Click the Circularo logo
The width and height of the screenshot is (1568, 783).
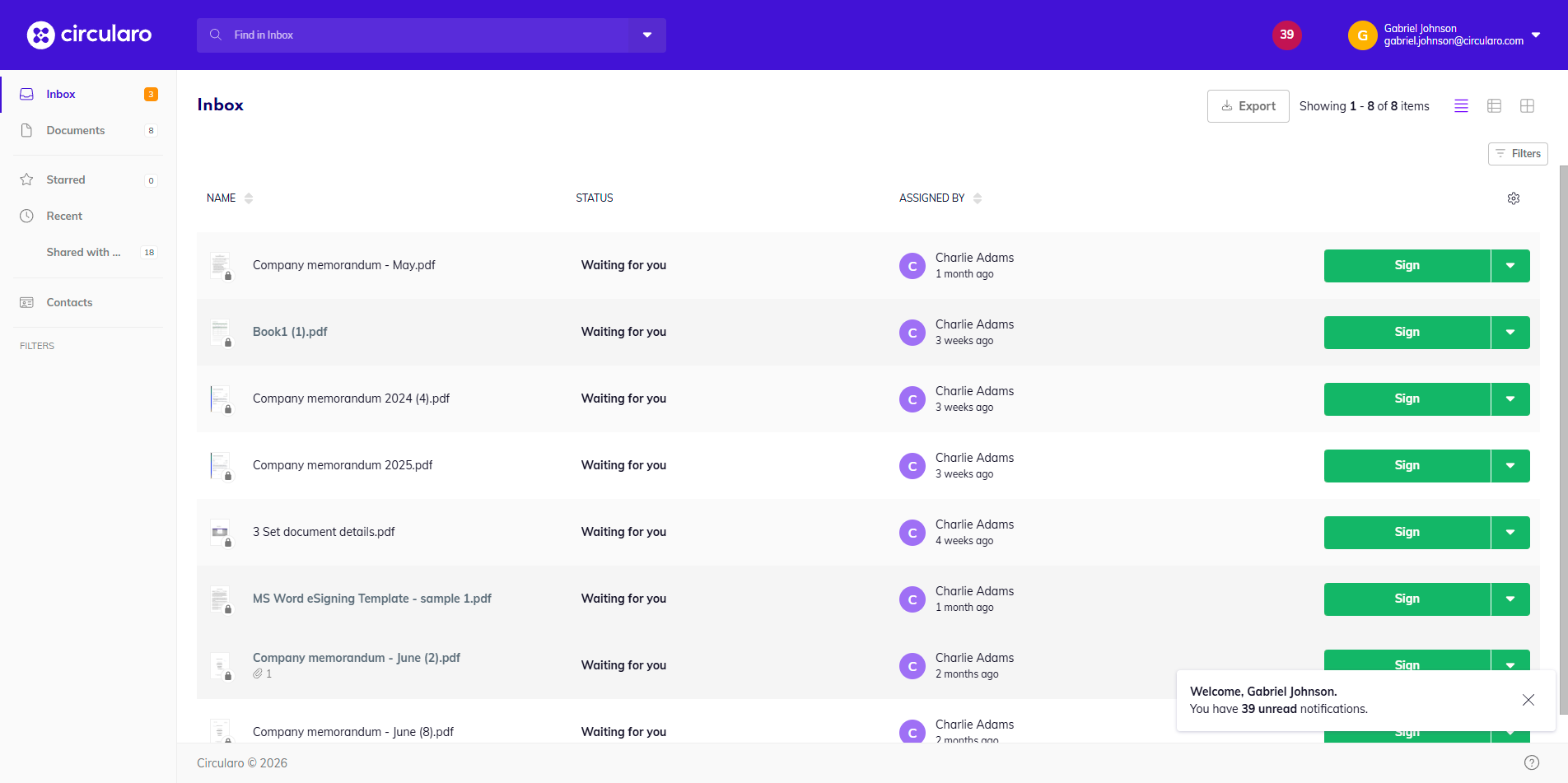[89, 35]
